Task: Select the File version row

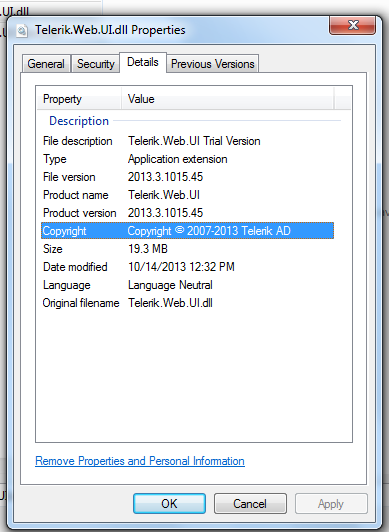Action: coord(187,177)
